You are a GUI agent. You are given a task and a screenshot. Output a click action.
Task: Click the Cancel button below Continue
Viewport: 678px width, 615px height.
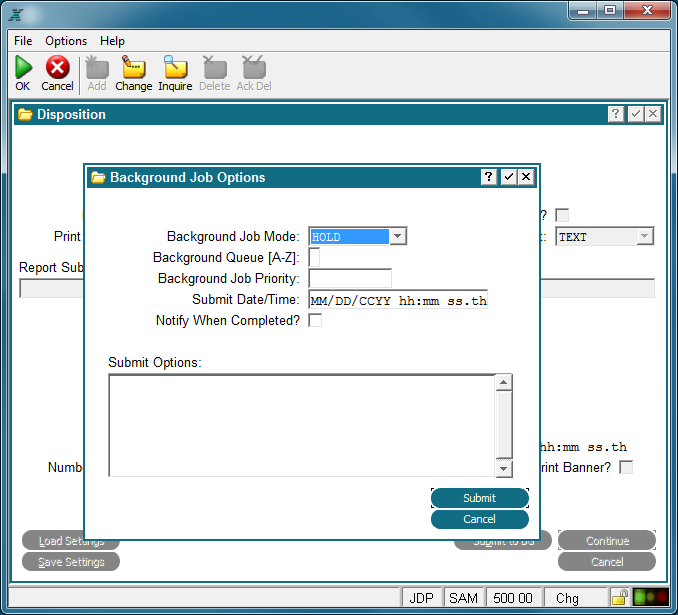pos(607,562)
